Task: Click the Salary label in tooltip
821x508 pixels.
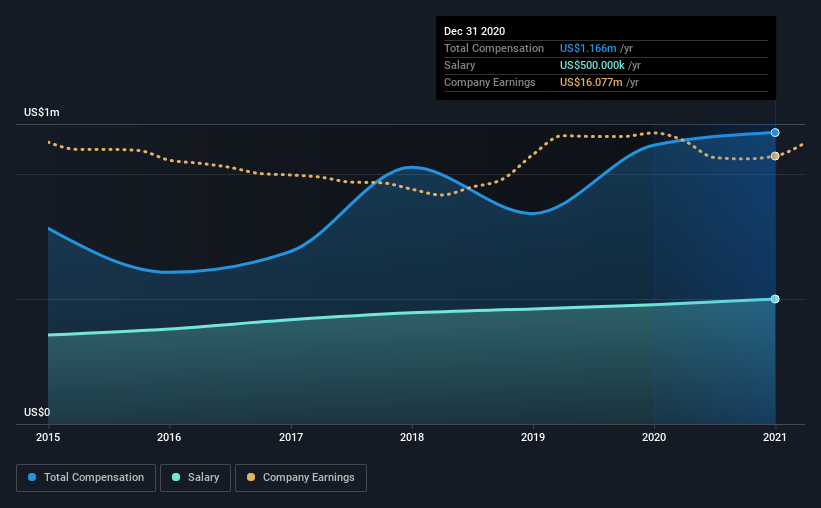Action: [460, 65]
